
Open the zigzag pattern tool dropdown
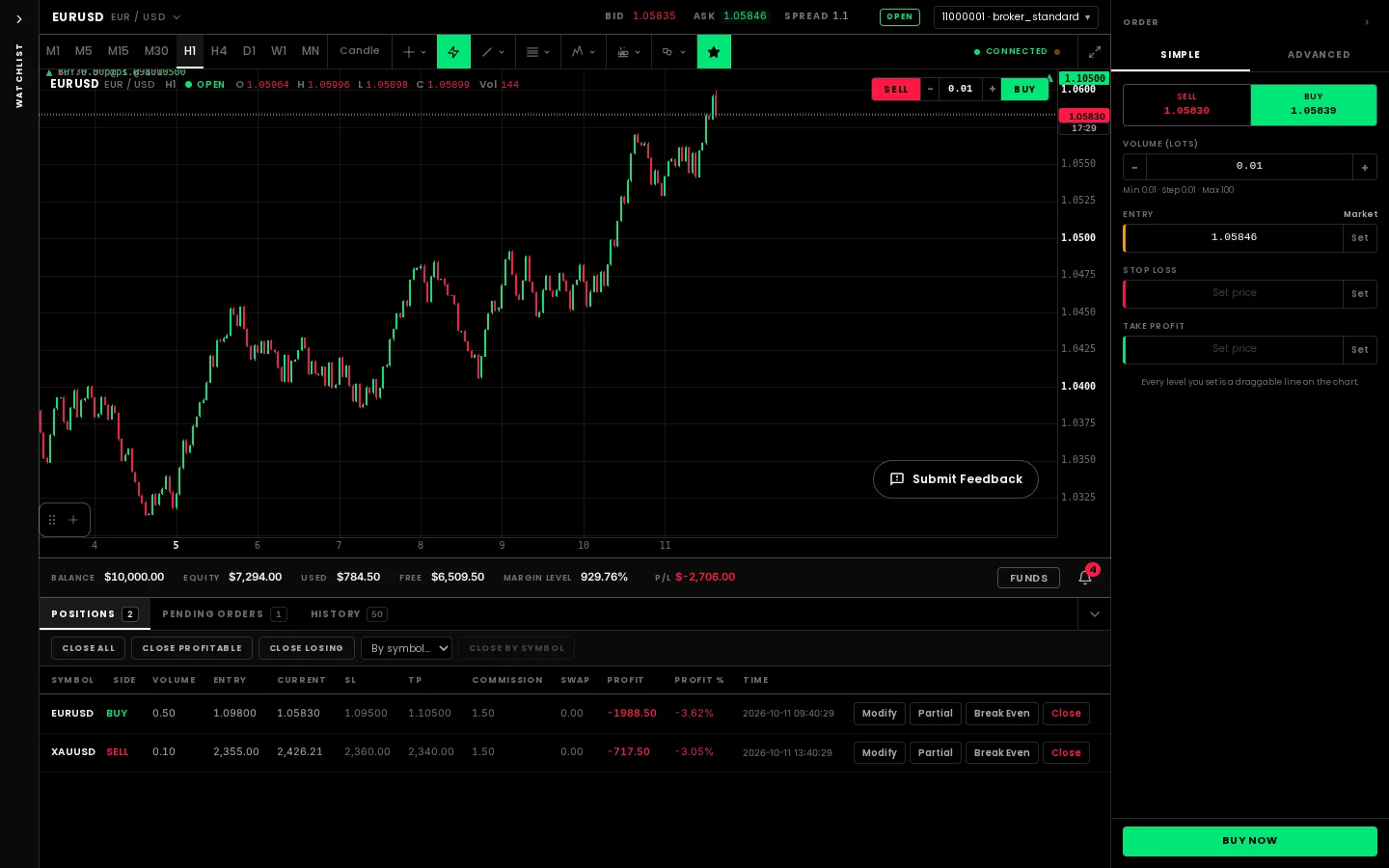coord(584,52)
